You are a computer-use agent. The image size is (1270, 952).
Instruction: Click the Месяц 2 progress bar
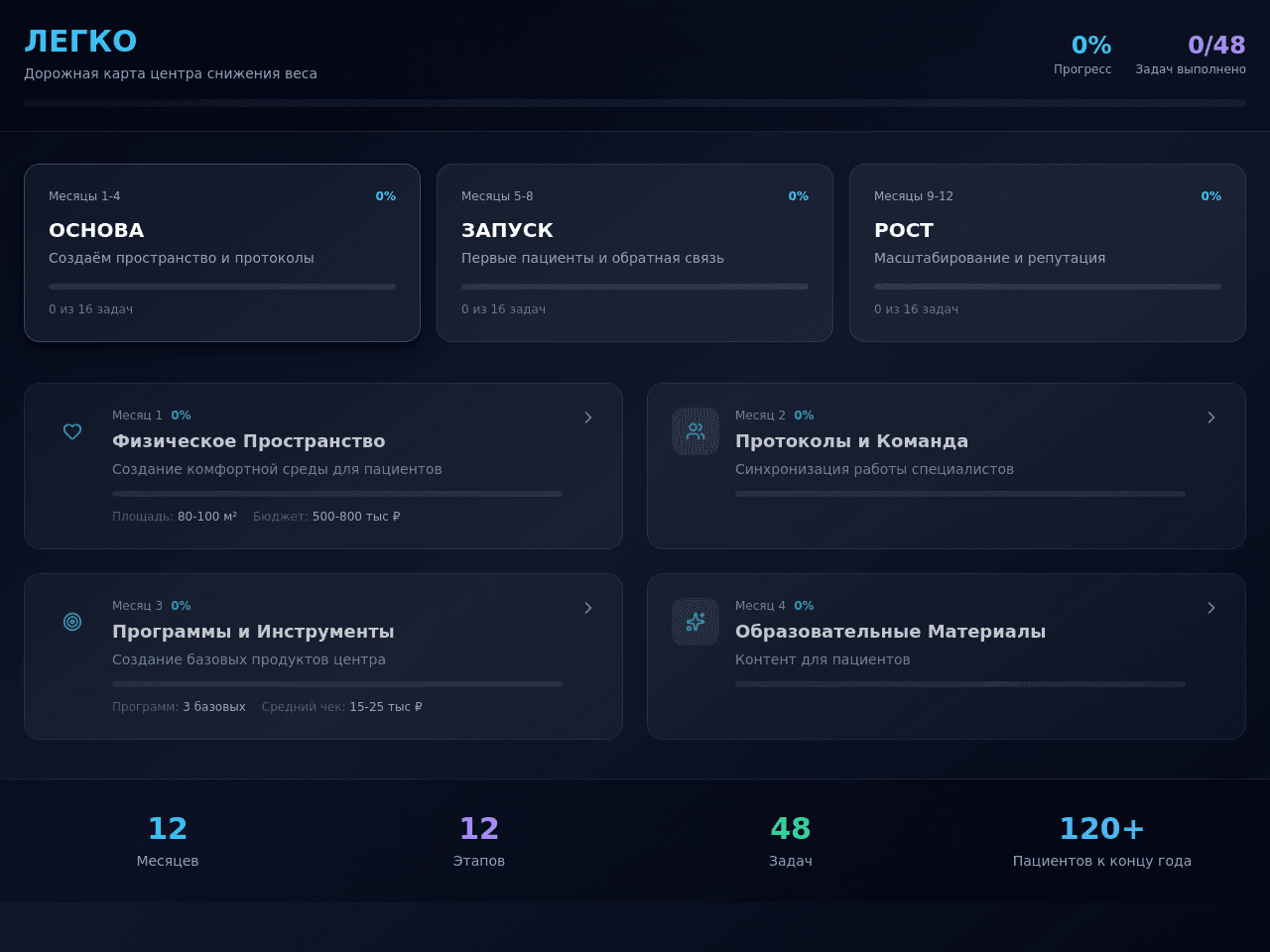tap(960, 494)
